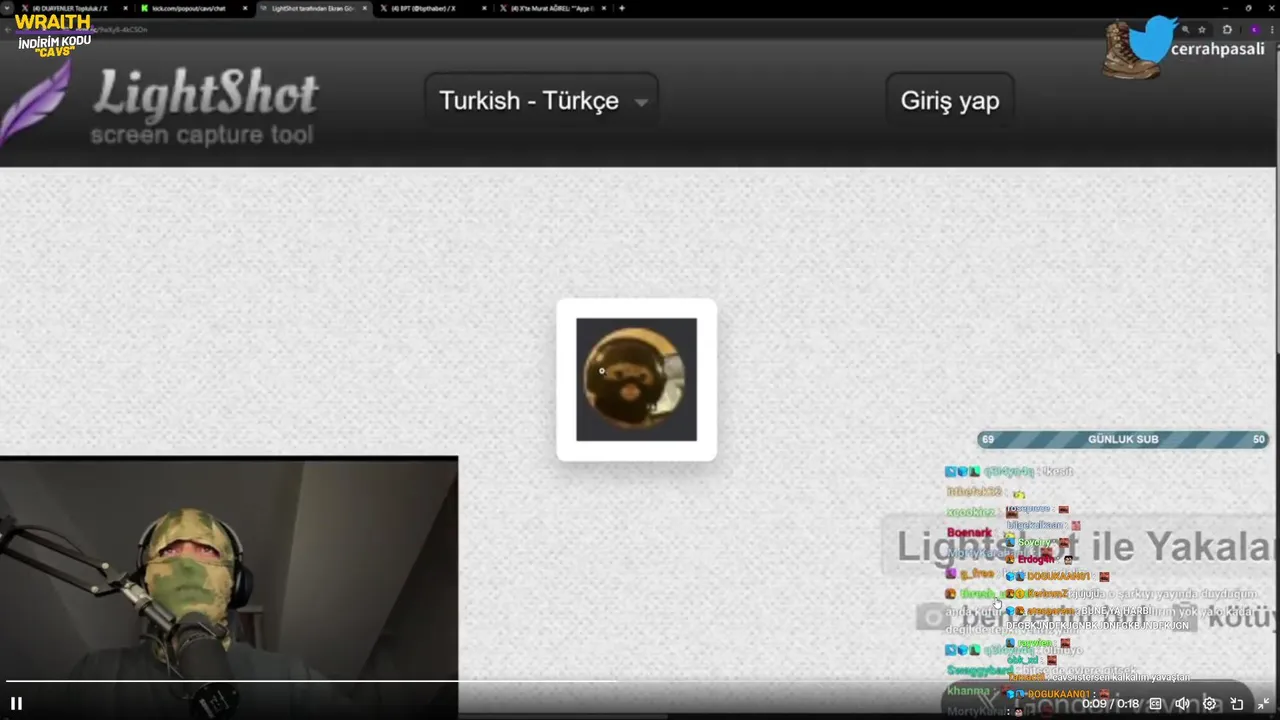Click the Boenark chat username
Viewport: 1280px width, 720px height.
(x=969, y=533)
